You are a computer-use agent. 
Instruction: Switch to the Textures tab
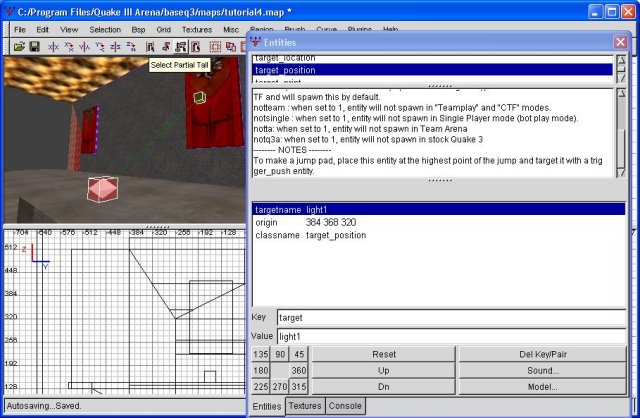coord(305,406)
